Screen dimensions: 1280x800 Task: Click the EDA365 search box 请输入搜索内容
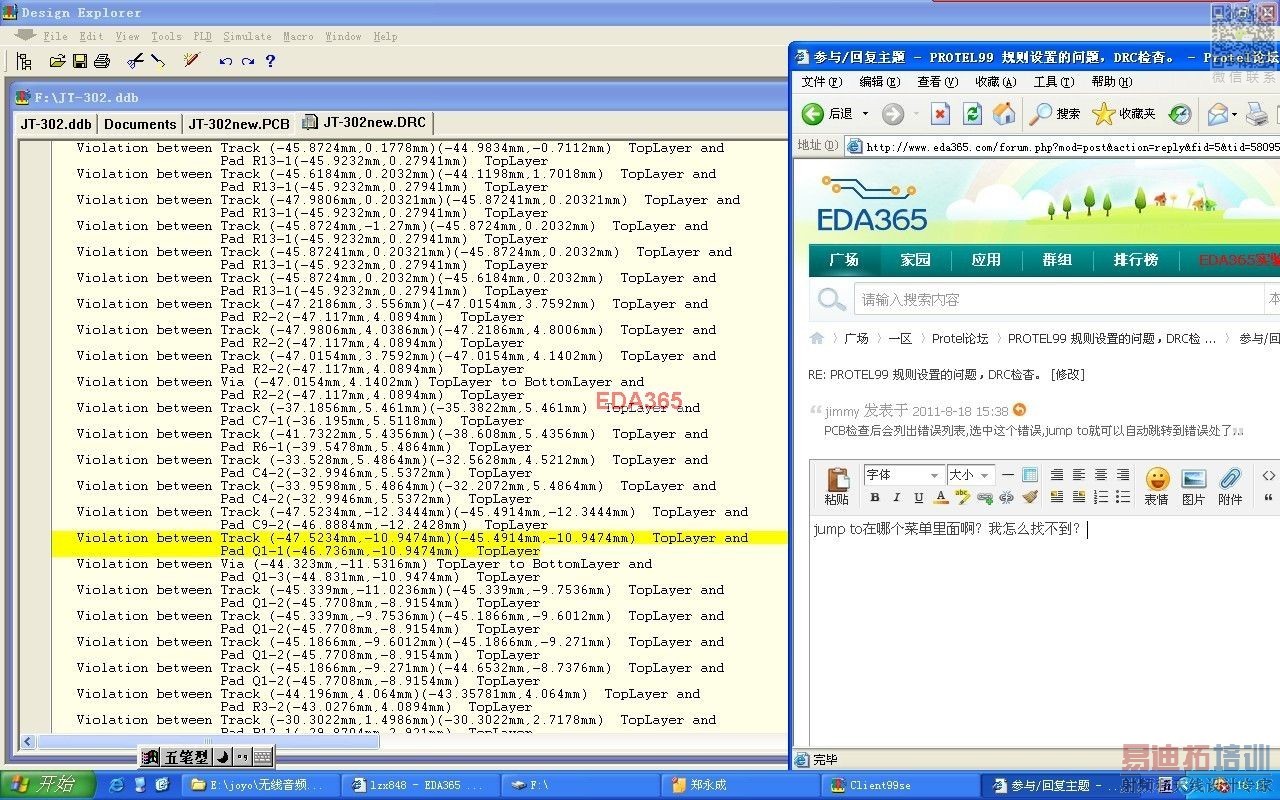tap(1058, 299)
